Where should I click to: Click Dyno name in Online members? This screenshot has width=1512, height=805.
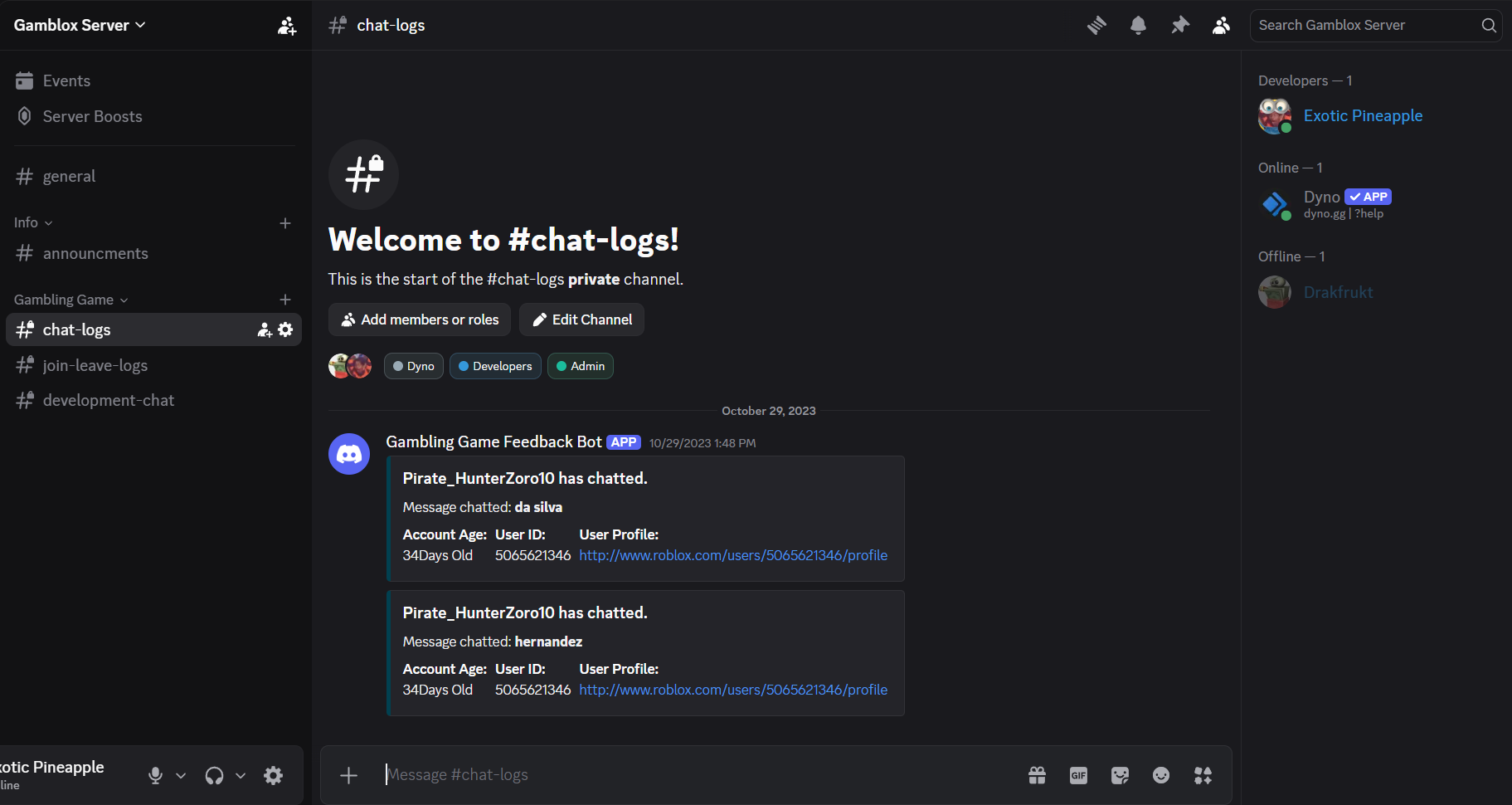[1321, 197]
